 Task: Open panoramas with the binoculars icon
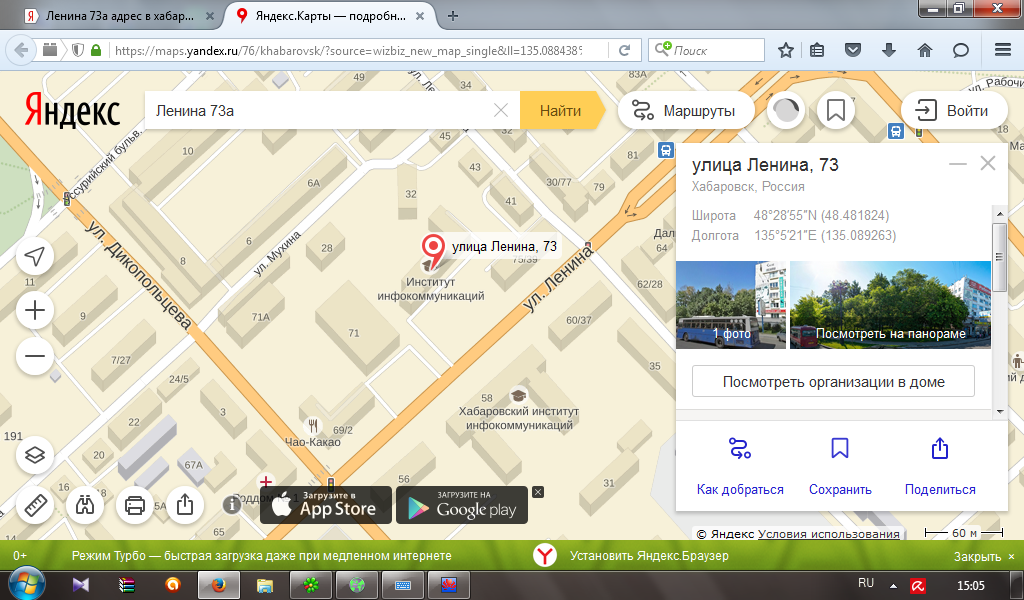tap(85, 505)
